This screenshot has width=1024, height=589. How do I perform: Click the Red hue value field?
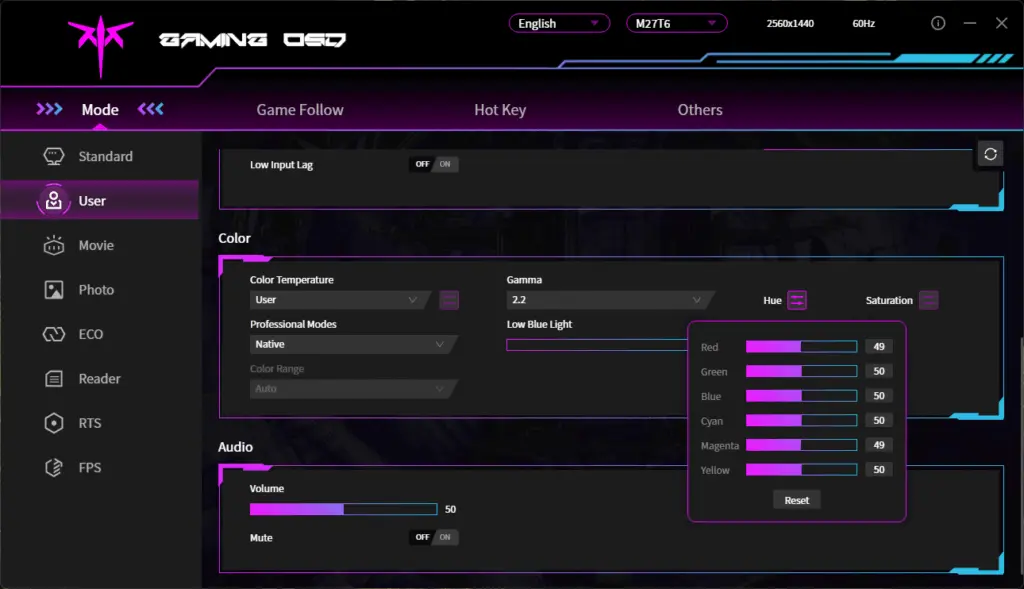coord(879,347)
